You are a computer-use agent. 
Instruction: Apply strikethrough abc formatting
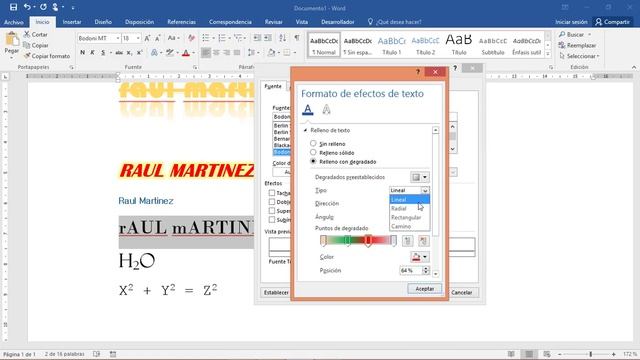(119, 53)
